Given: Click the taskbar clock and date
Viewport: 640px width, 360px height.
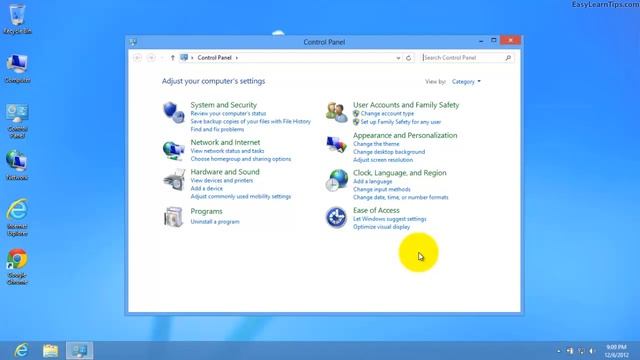Looking at the screenshot, I should [616, 351].
